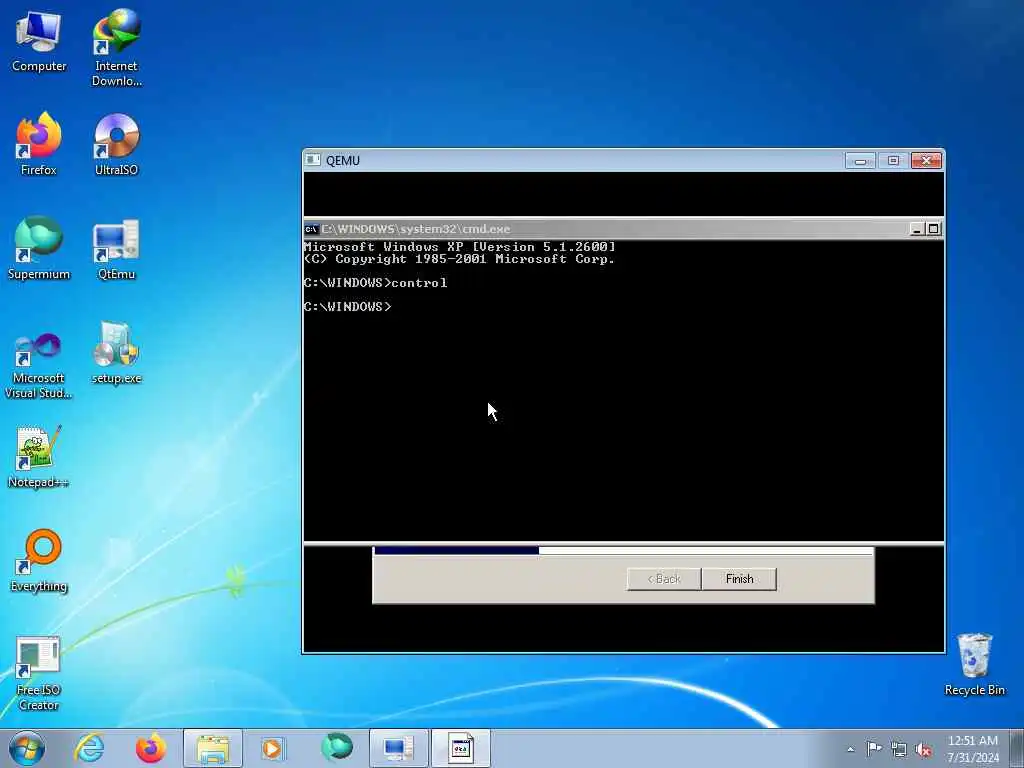Close the QEMU window
The width and height of the screenshot is (1024, 768).
tap(926, 161)
